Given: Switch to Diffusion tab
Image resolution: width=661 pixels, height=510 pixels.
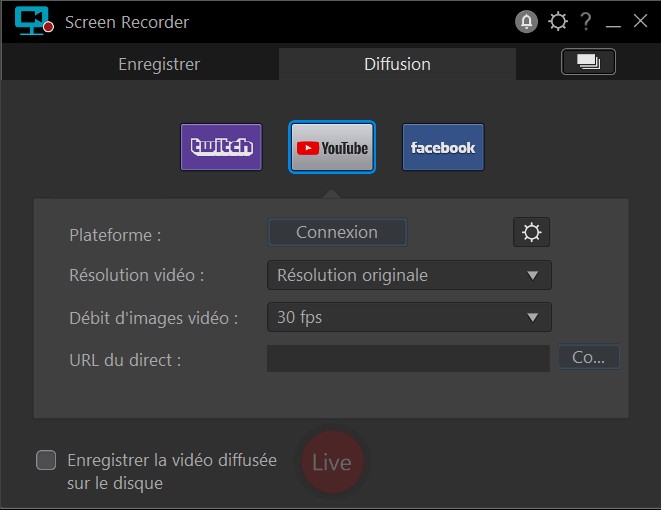Looking at the screenshot, I should (x=397, y=64).
